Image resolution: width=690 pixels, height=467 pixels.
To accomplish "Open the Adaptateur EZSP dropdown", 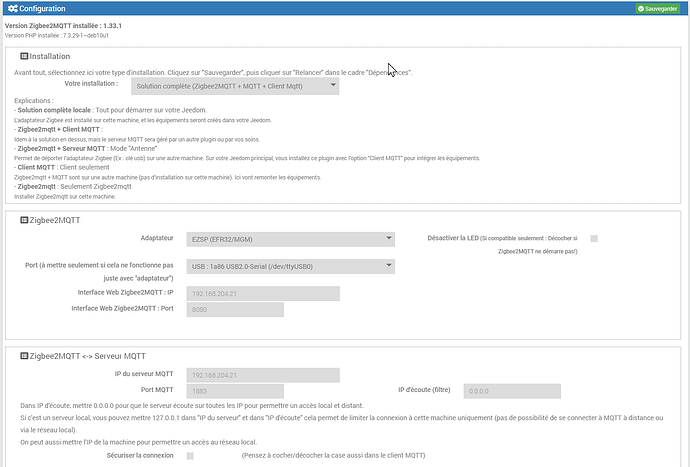I will click(x=290, y=239).
